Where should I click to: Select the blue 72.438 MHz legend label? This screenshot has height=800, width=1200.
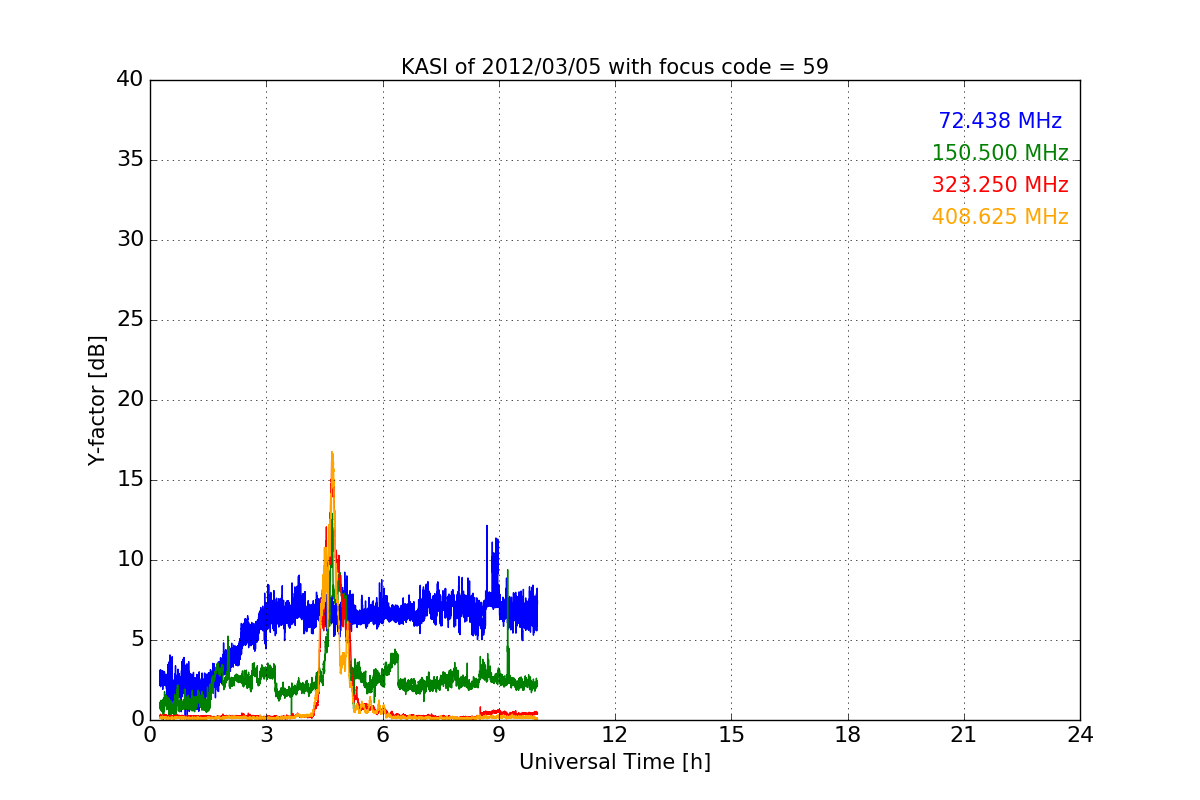pos(1000,121)
